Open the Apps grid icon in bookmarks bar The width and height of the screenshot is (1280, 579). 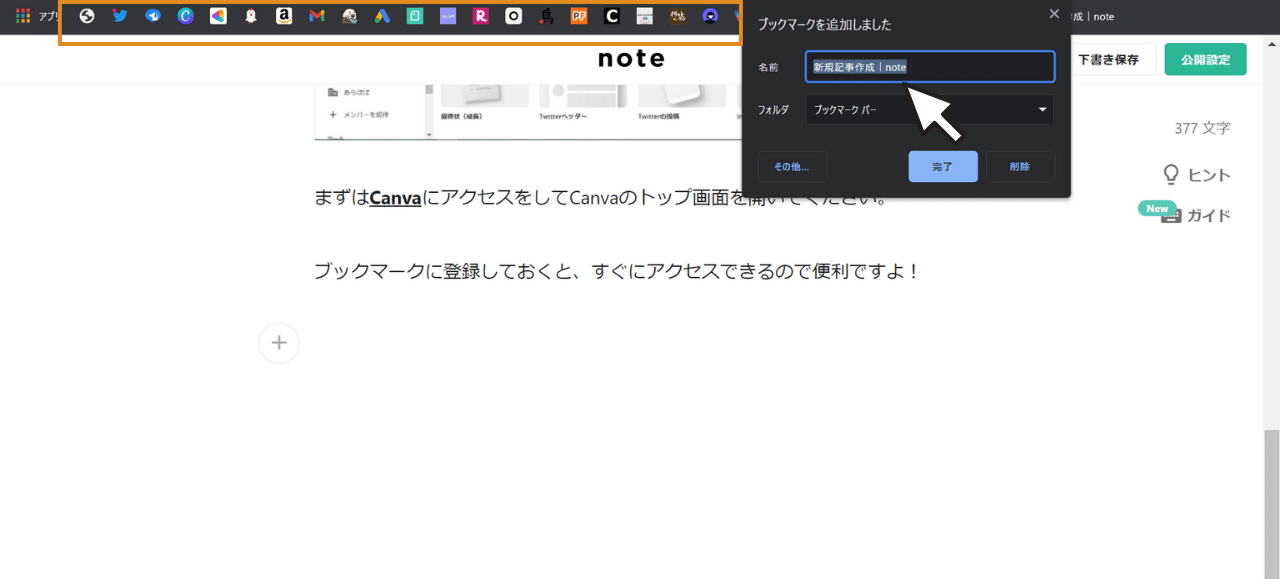(23, 16)
